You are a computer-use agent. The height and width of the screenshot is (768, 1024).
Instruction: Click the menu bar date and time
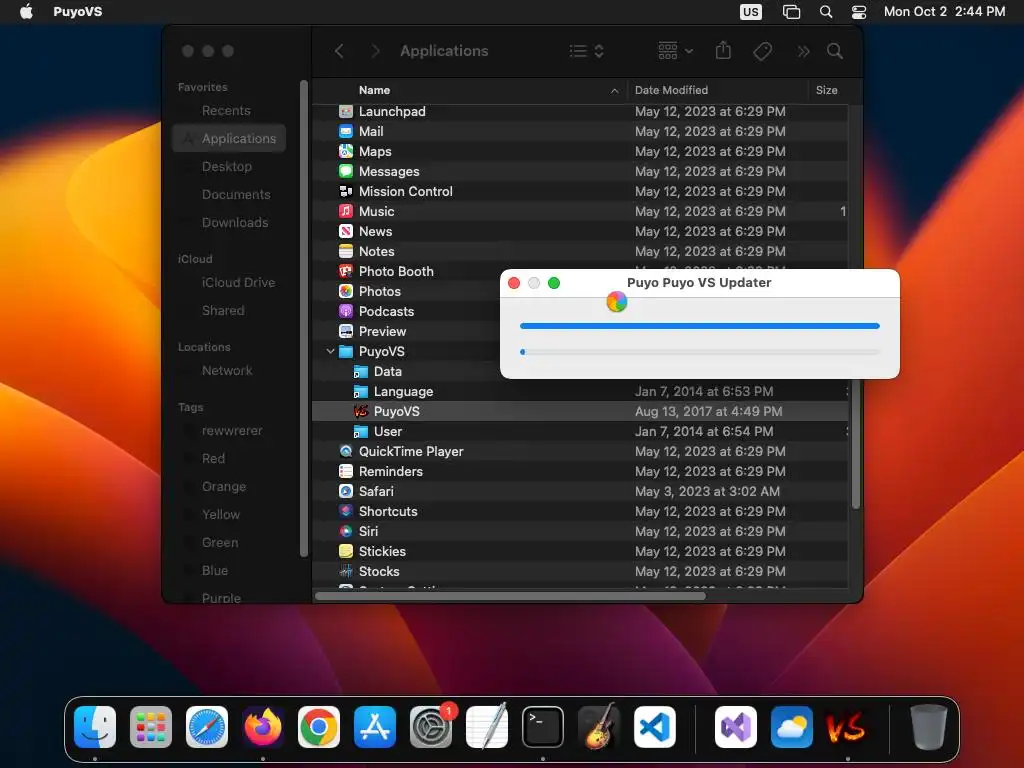pos(944,11)
